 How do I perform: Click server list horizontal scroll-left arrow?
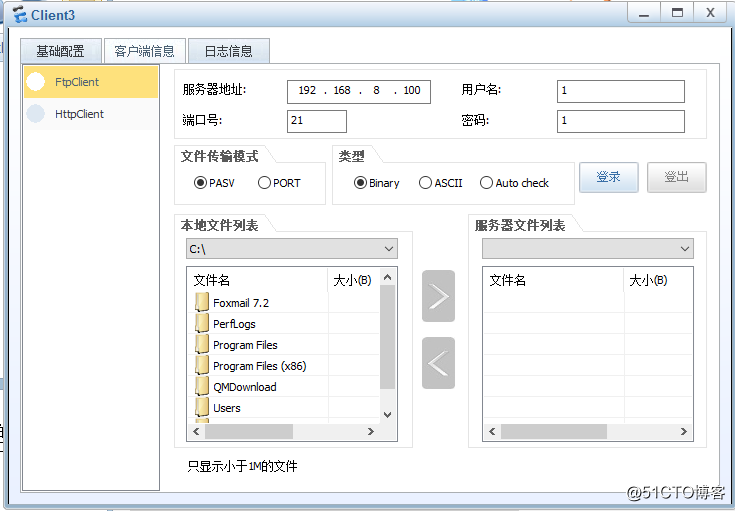492,431
